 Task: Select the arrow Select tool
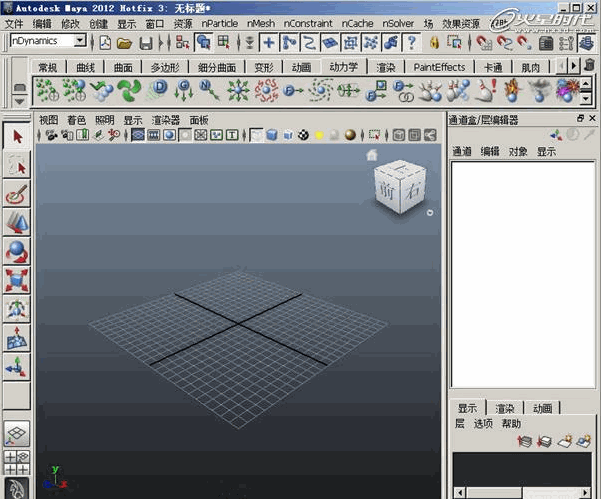pyautogui.click(x=17, y=137)
